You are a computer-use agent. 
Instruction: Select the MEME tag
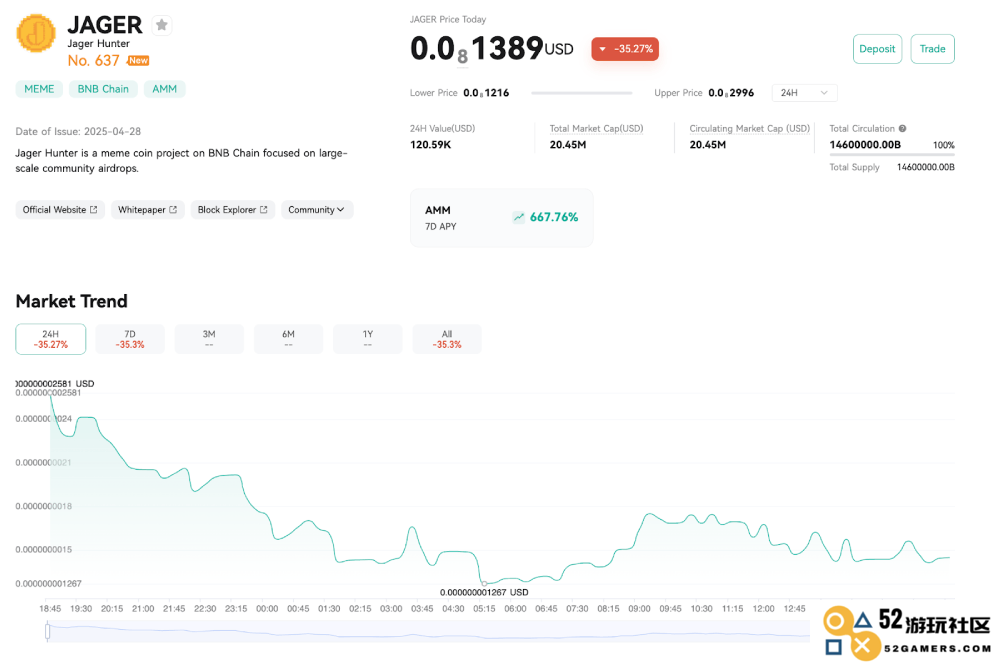pyautogui.click(x=39, y=89)
